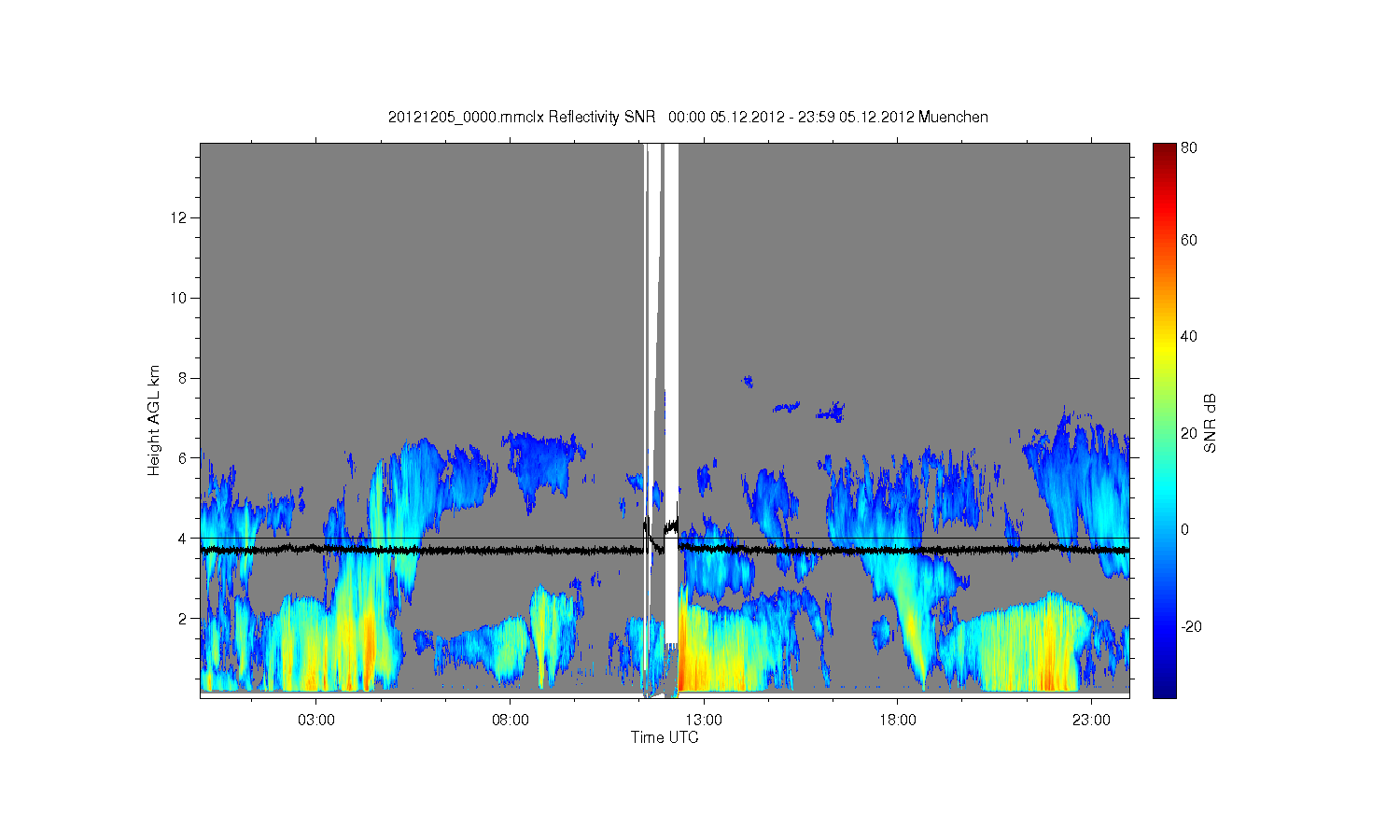Click the height axis label '2'
The width and height of the screenshot is (1400, 840).
pos(184,618)
